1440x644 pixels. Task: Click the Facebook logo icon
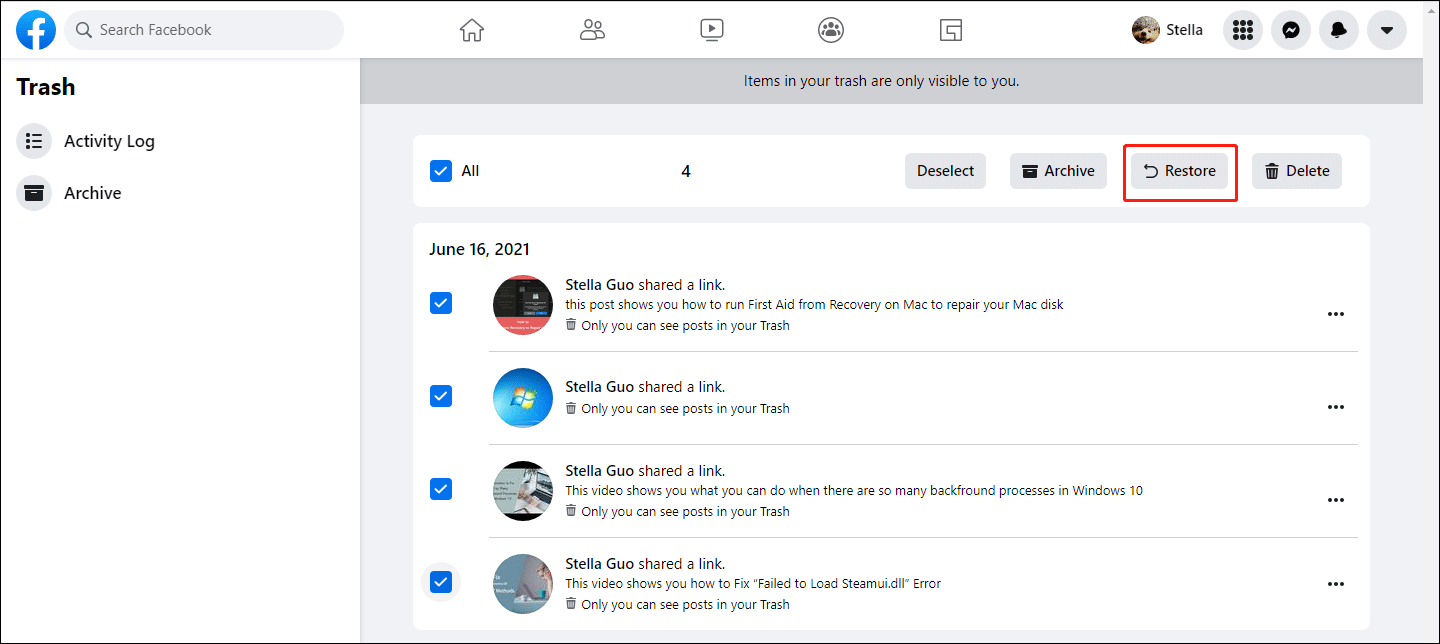coord(36,30)
